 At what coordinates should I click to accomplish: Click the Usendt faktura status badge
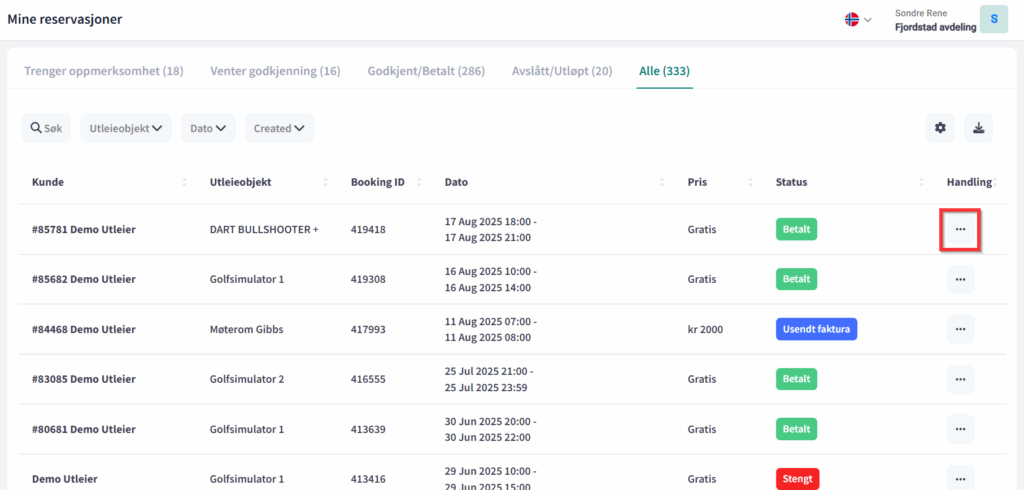[x=817, y=329]
